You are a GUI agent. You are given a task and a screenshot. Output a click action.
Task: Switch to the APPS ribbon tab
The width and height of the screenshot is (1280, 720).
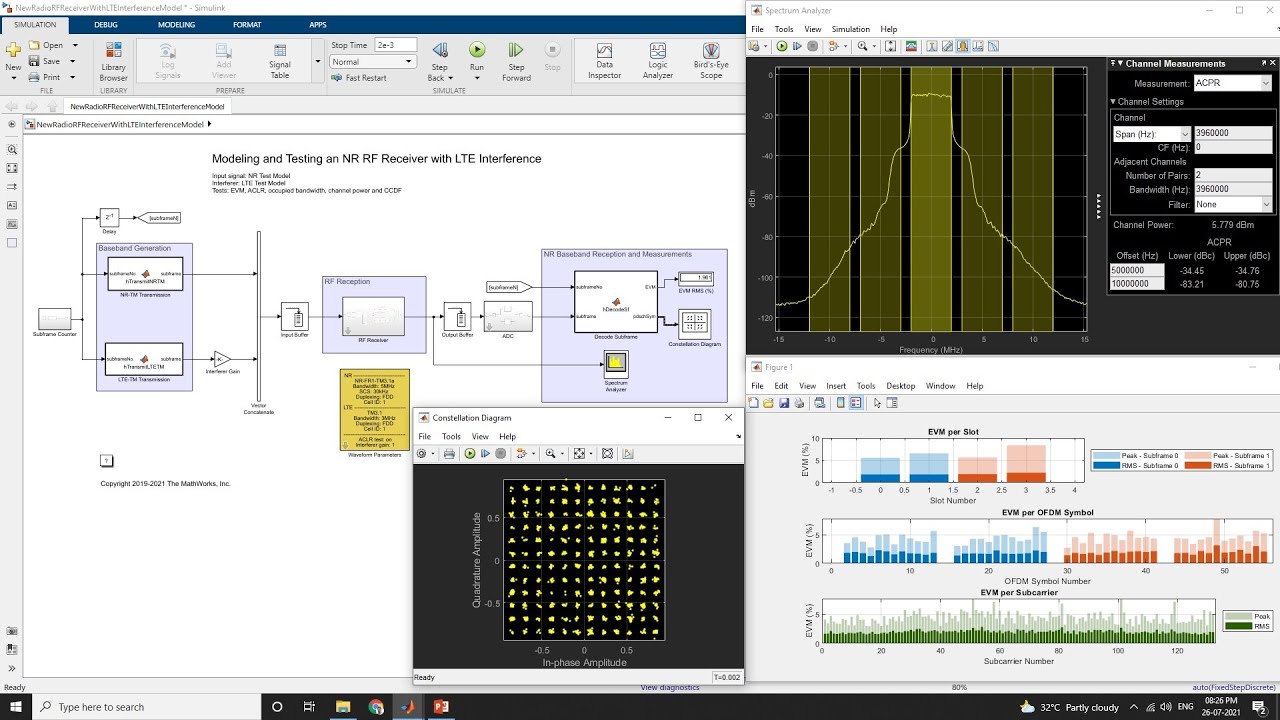[318, 25]
